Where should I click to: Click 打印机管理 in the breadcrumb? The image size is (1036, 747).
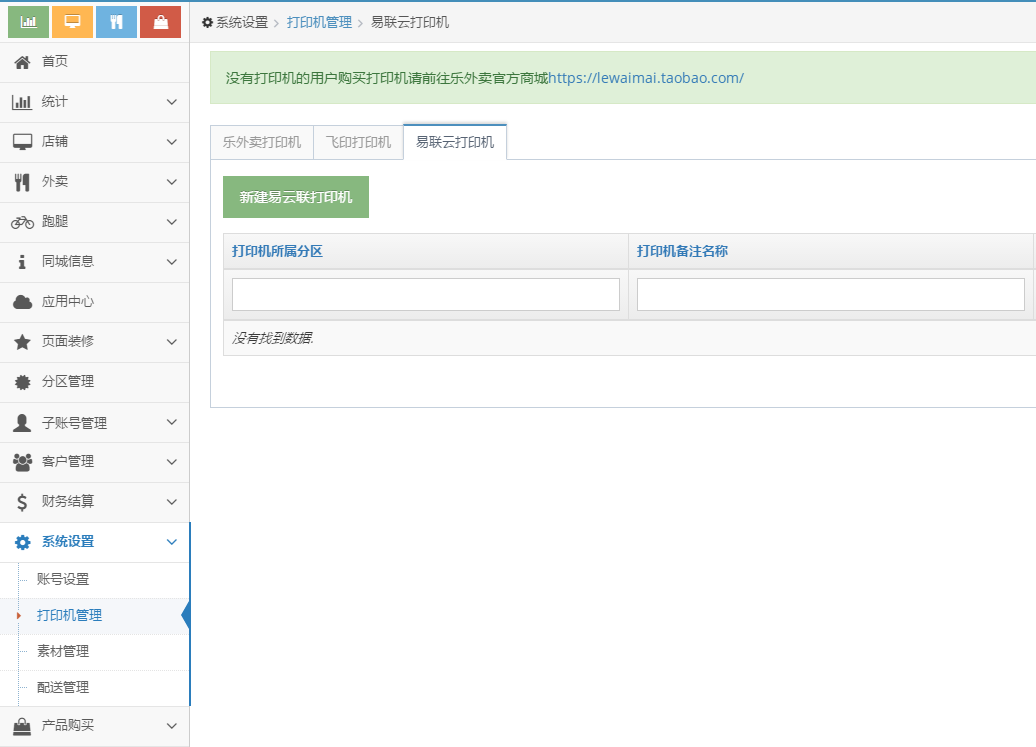[319, 22]
